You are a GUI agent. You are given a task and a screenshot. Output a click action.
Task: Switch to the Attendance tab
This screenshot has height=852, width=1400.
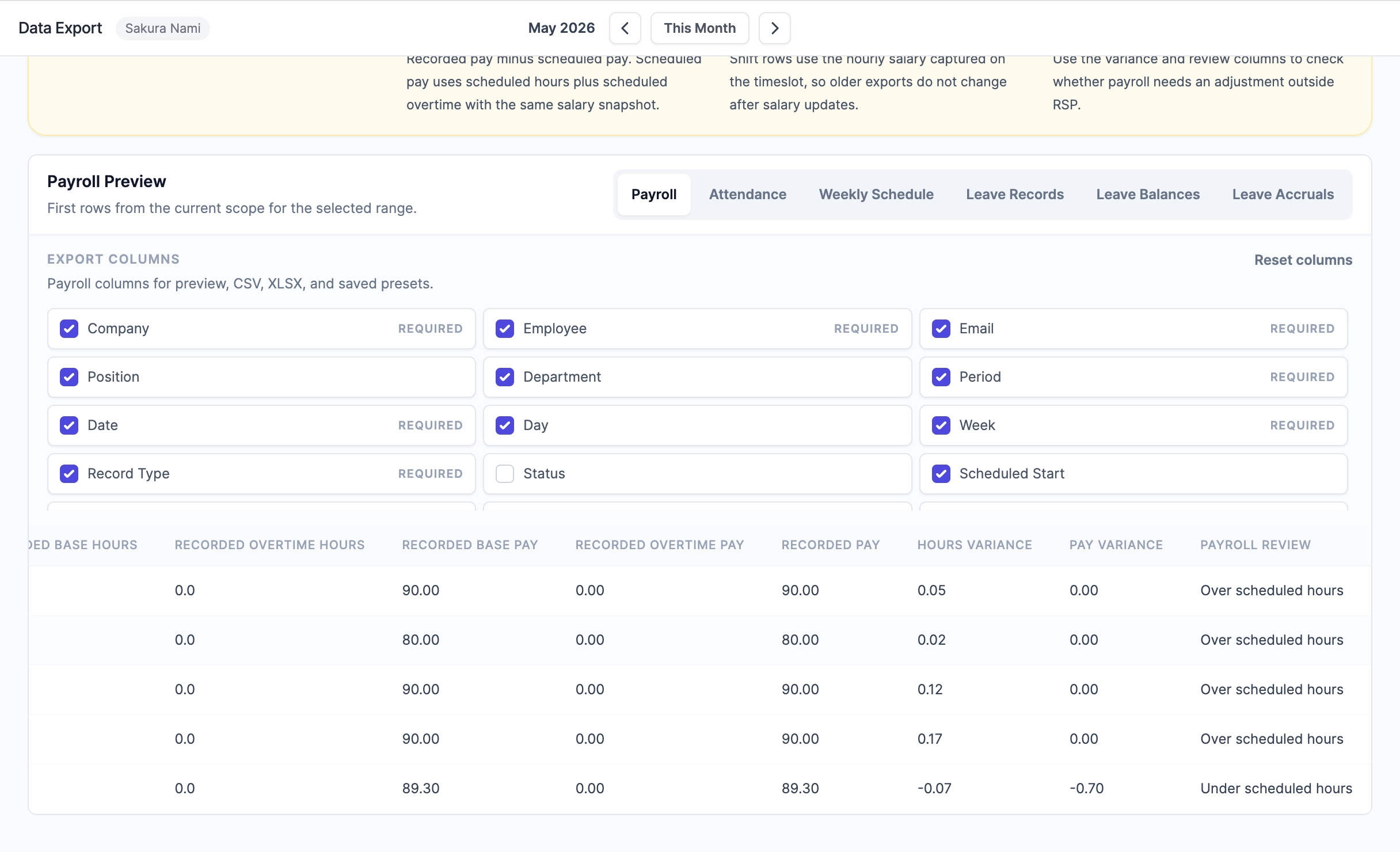[x=747, y=195]
